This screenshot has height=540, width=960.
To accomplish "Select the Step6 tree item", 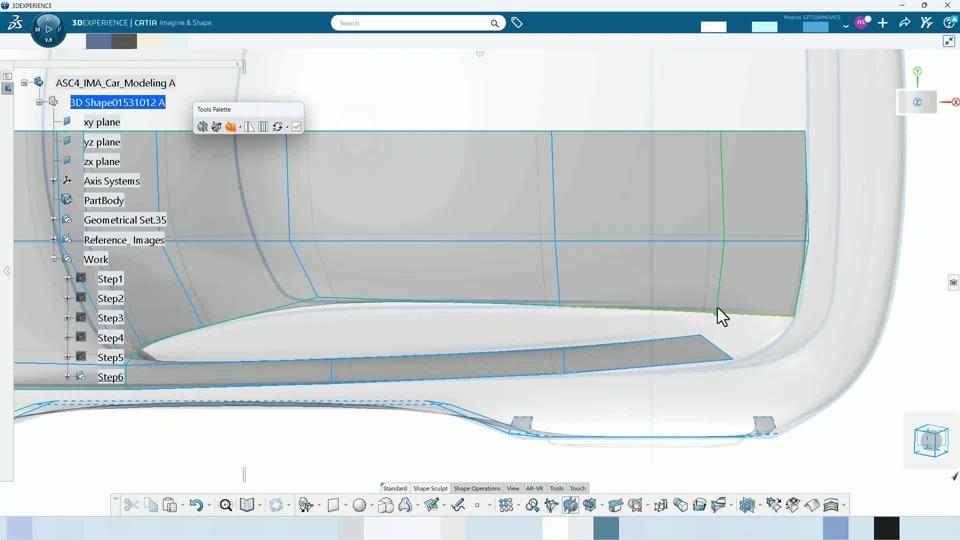I will 110,377.
